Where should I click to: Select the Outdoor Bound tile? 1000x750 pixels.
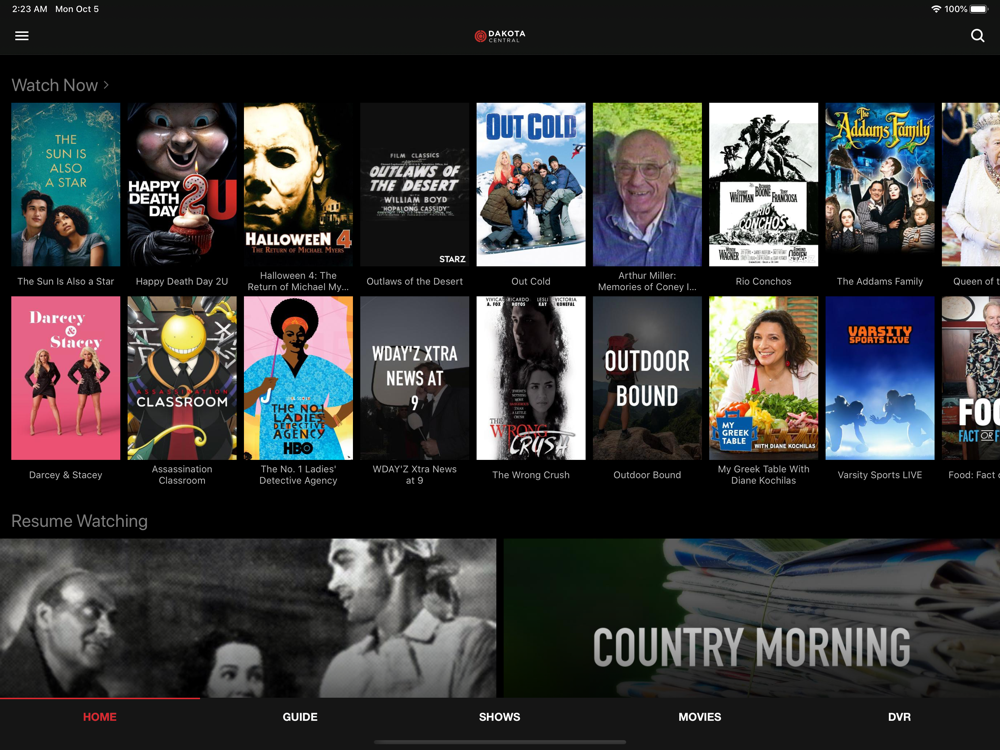[647, 378]
